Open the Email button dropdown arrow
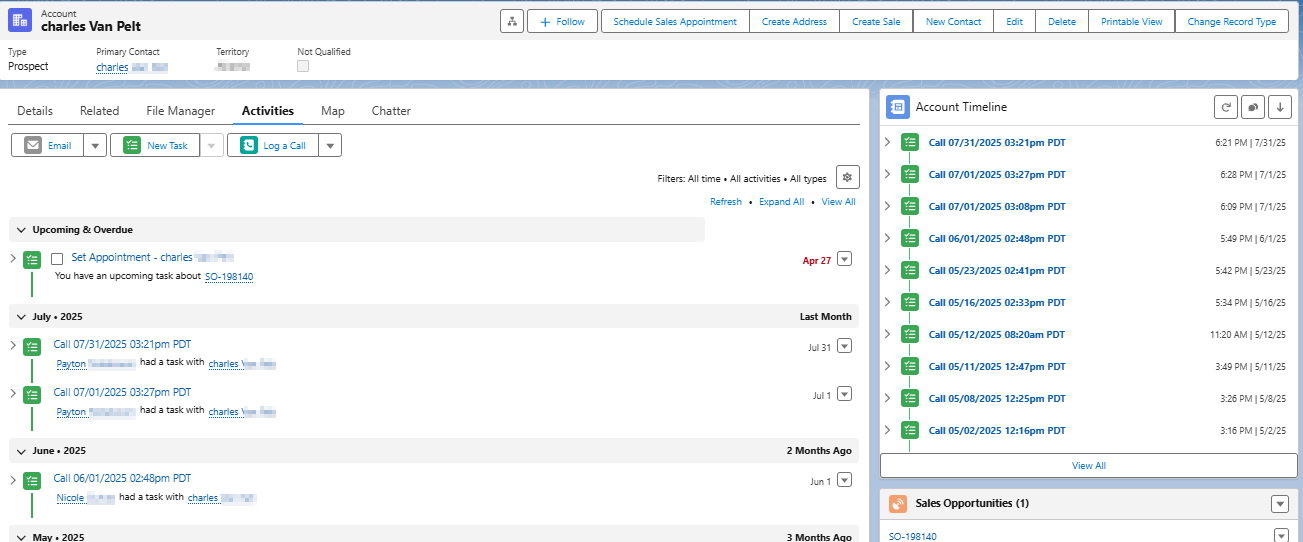The image size is (1303, 542). coord(95,145)
